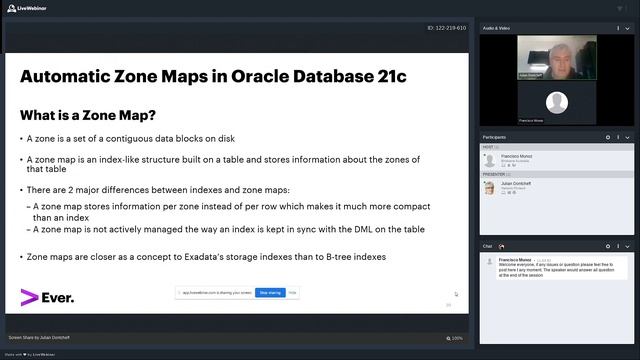Select Francisco Munoz in participants list

557,160
